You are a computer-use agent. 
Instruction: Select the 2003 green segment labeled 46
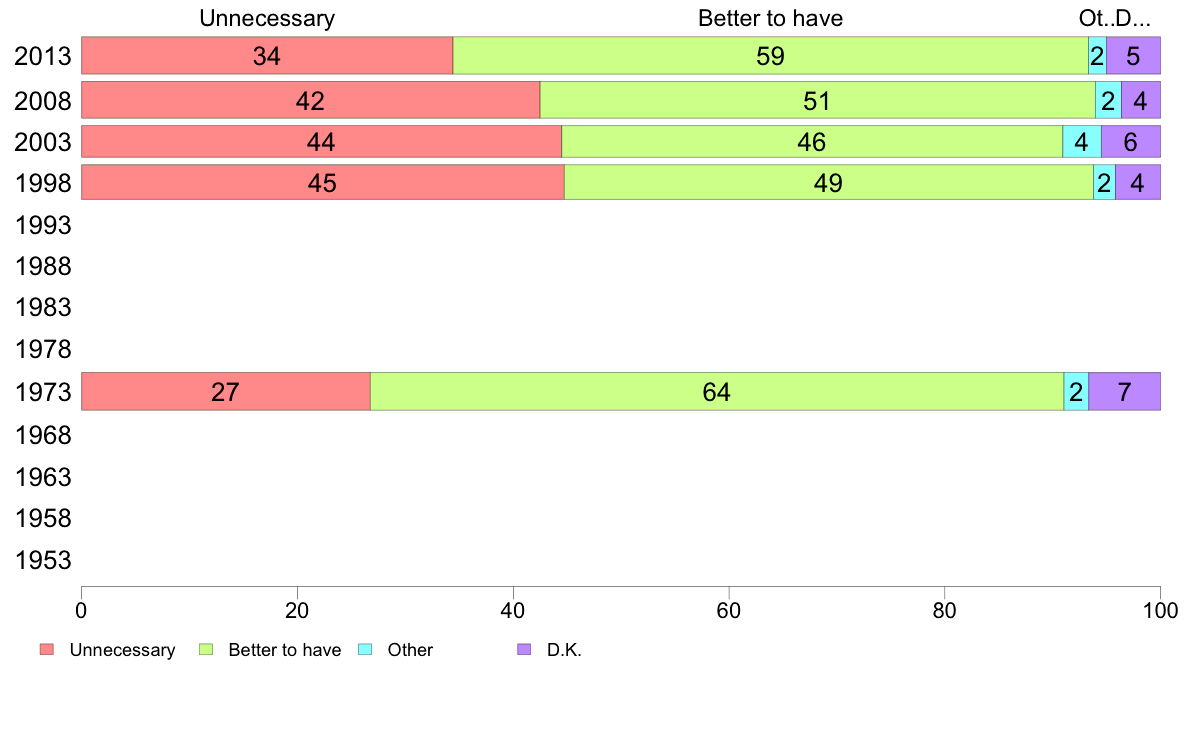click(x=812, y=142)
